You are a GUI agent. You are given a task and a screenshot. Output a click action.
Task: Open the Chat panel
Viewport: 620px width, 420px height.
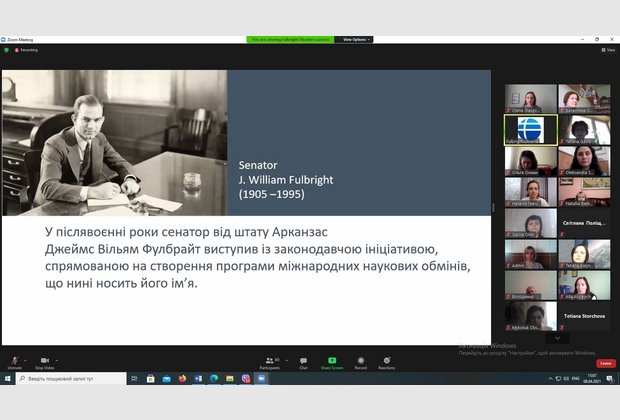point(303,361)
